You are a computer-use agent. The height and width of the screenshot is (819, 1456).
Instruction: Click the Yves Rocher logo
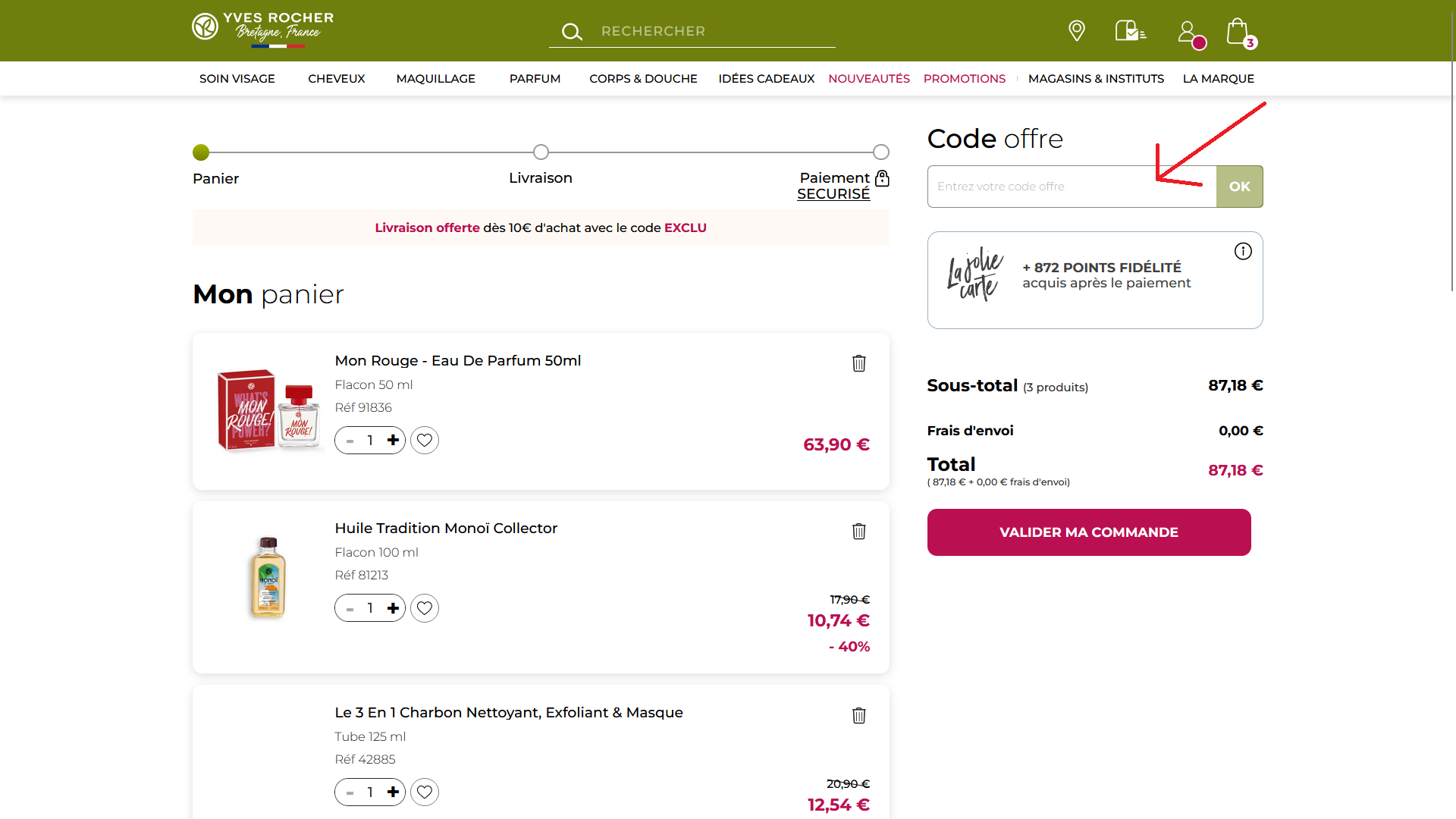[x=262, y=29]
